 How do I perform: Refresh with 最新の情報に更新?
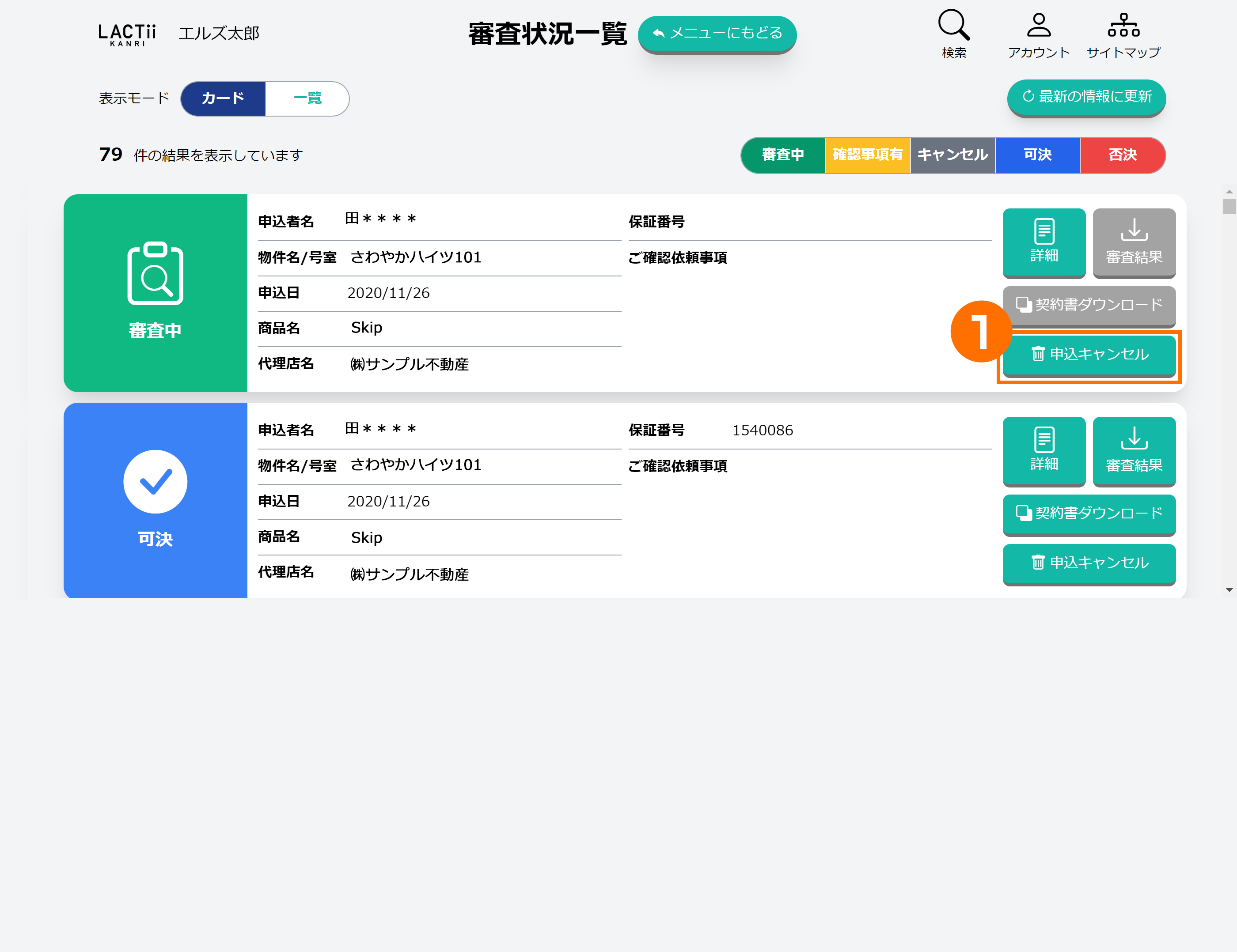tap(1086, 97)
